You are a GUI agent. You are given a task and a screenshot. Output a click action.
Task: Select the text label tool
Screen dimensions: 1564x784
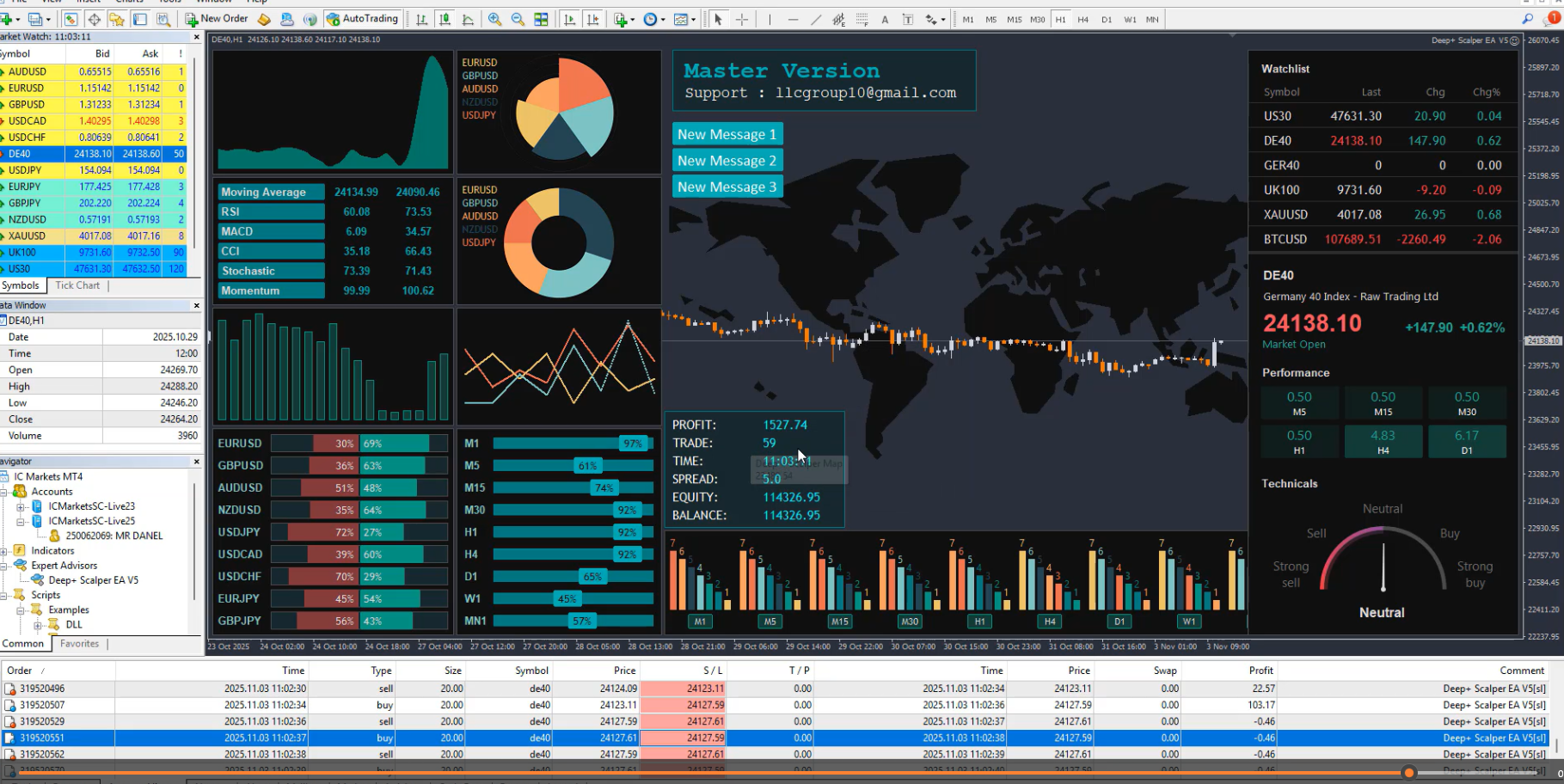click(x=908, y=19)
